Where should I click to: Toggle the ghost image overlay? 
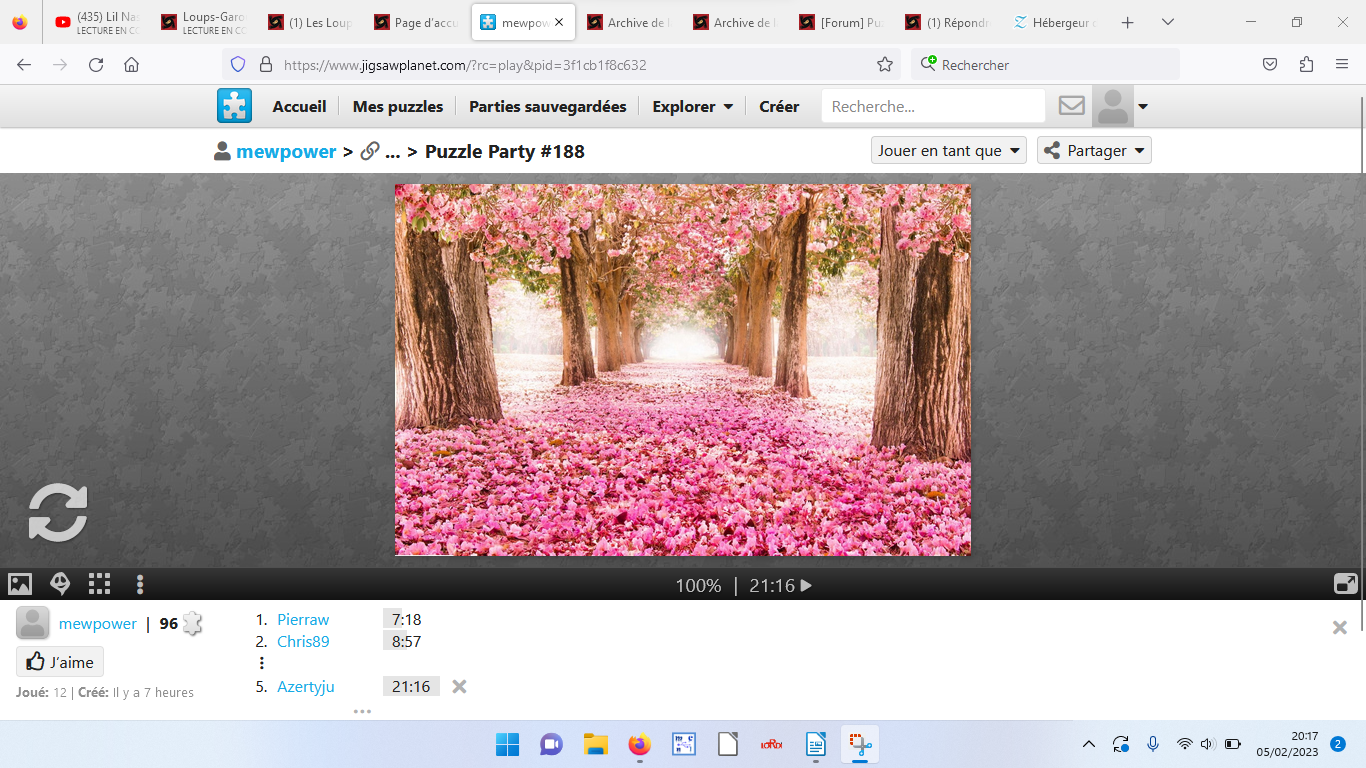(60, 584)
